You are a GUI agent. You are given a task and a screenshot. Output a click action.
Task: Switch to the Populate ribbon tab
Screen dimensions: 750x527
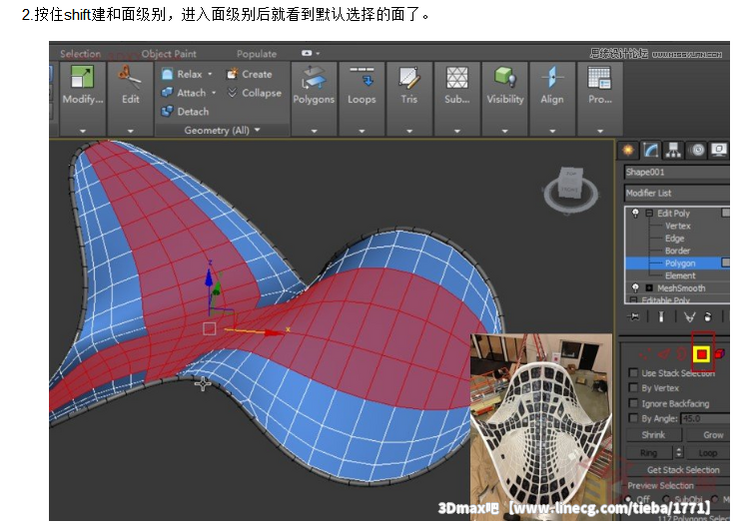click(256, 54)
